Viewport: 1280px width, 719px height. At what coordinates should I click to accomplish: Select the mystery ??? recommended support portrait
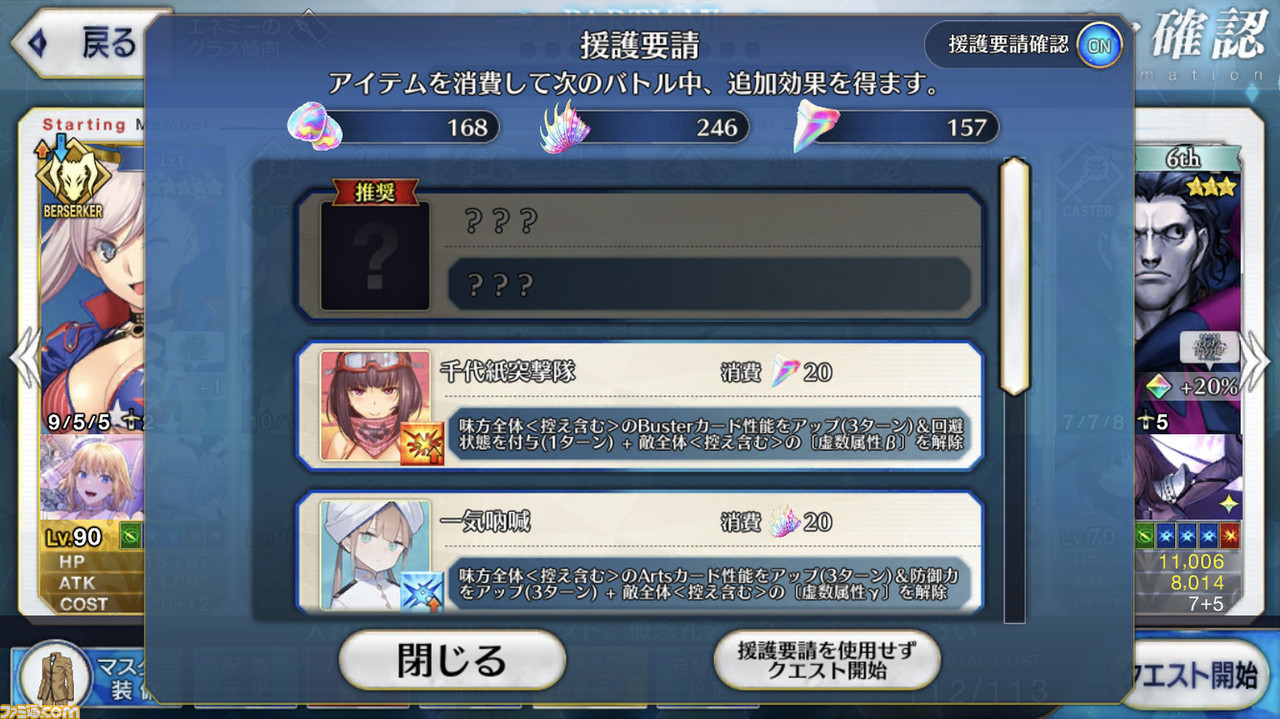pyautogui.click(x=375, y=256)
